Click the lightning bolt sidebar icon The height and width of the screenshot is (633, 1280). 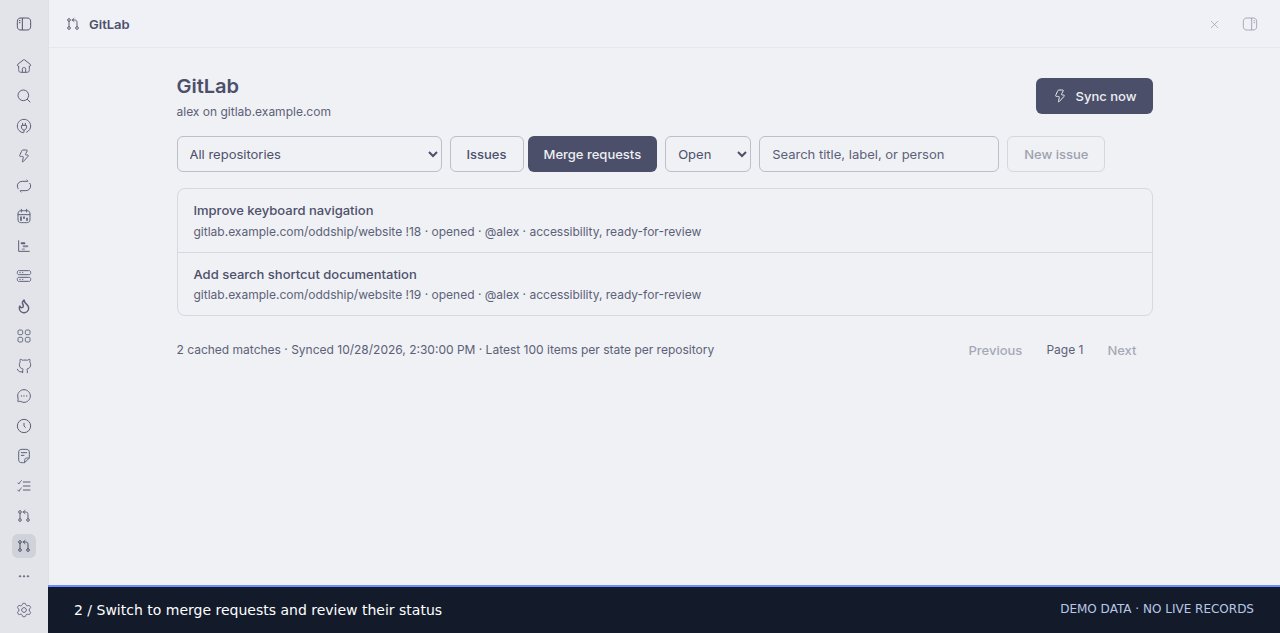coord(24,156)
